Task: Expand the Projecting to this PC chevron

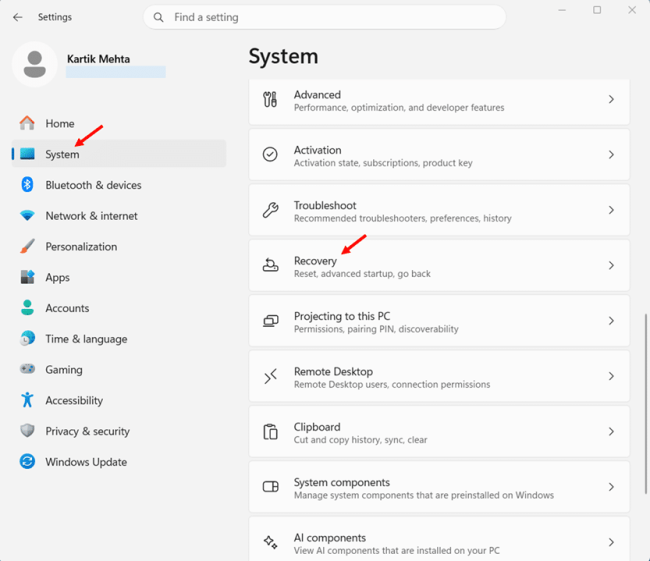Action: pos(611,321)
